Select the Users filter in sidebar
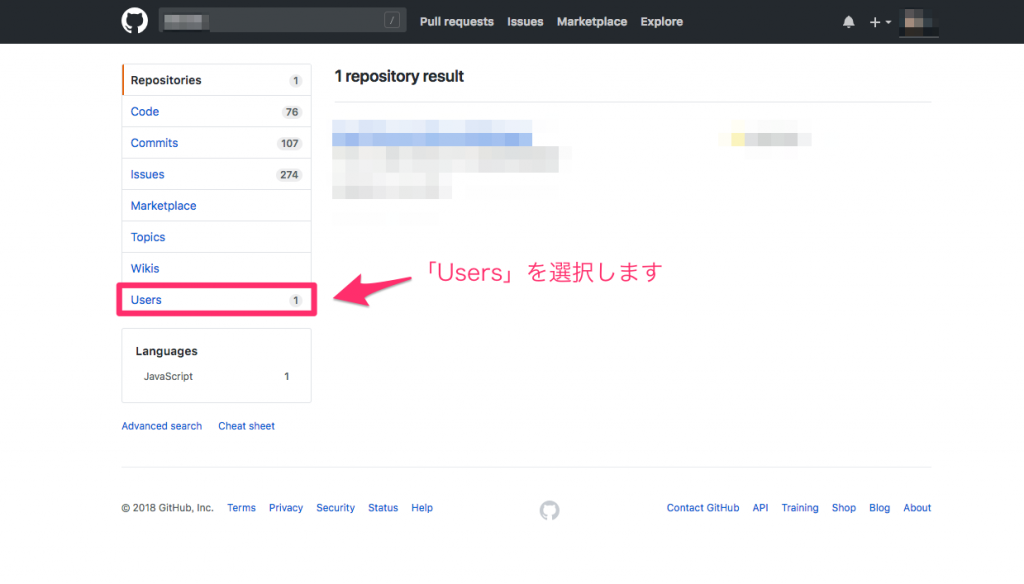Viewport: 1024px width, 584px height. pos(146,299)
